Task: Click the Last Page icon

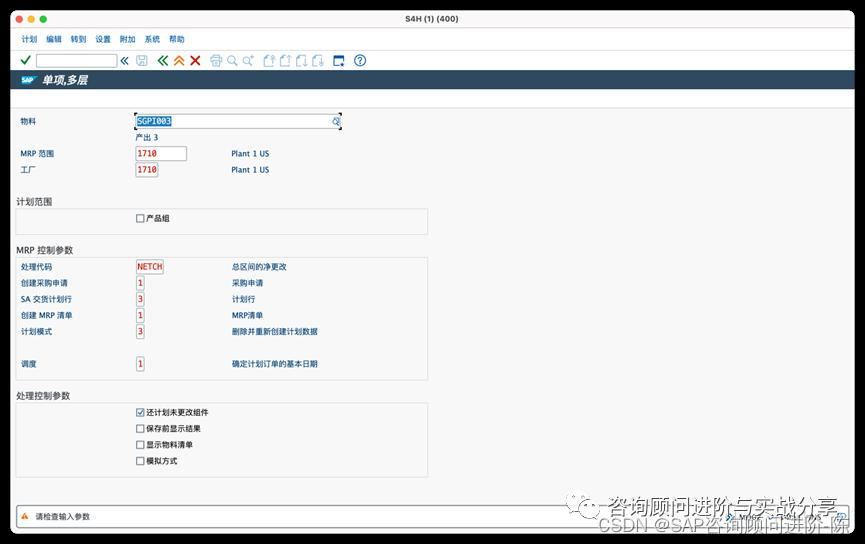Action: point(318,61)
